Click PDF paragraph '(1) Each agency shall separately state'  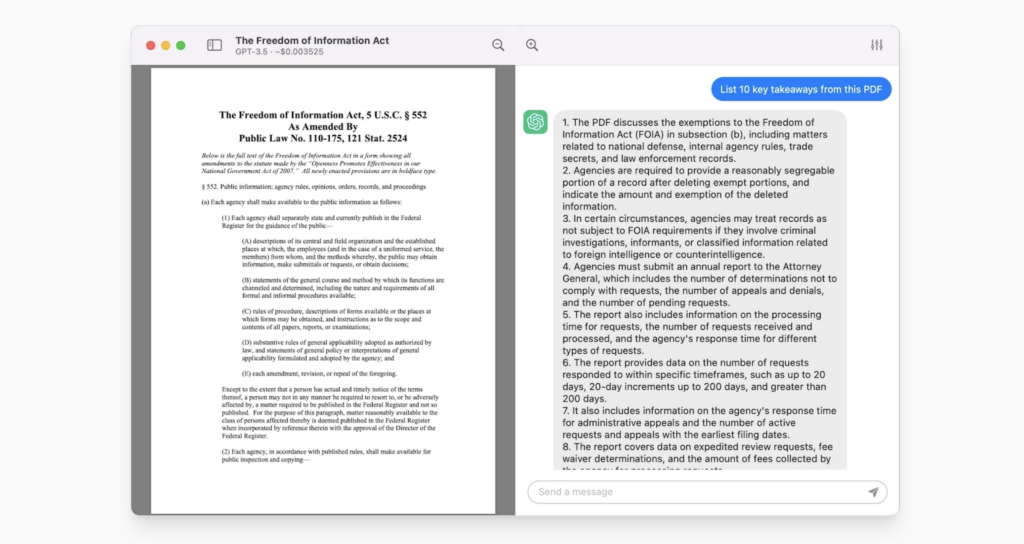[x=321, y=222]
